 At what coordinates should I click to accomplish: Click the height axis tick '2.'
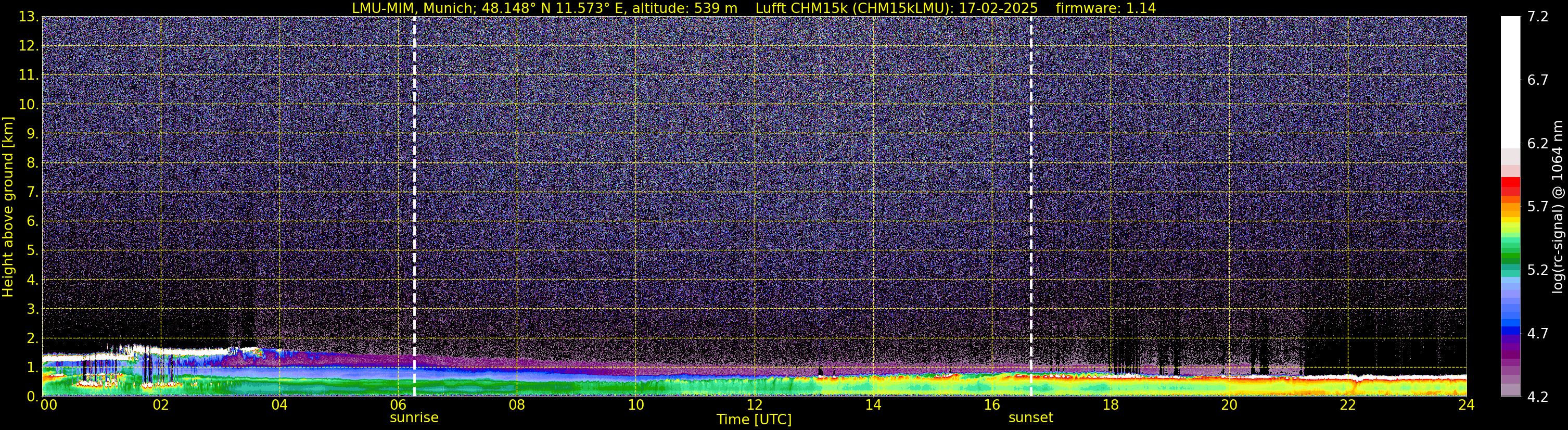(x=33, y=339)
